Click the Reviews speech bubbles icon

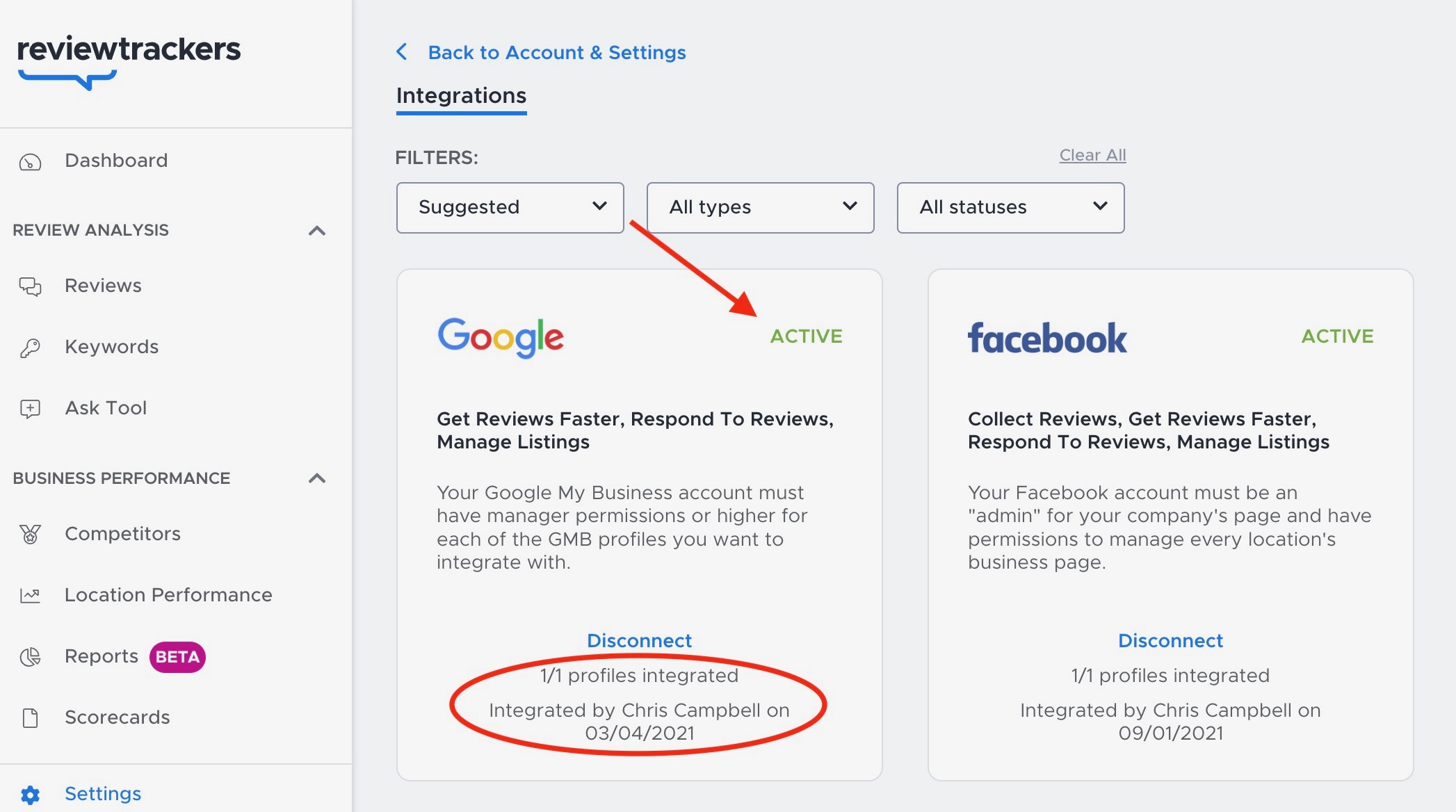pyautogui.click(x=30, y=286)
